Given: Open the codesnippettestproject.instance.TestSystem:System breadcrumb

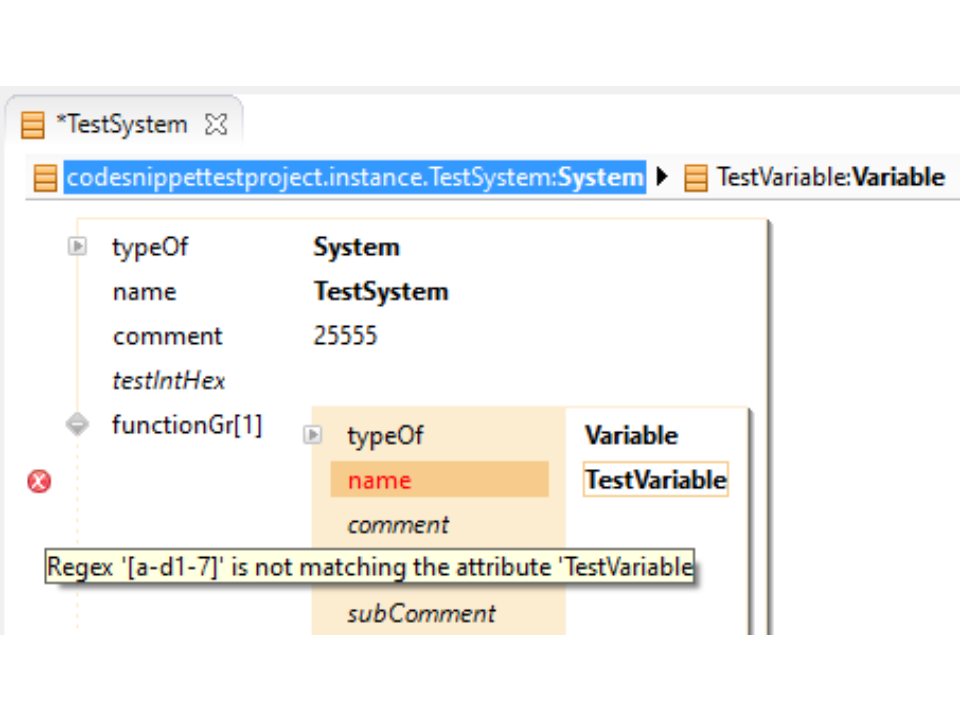Looking at the screenshot, I should (354, 178).
